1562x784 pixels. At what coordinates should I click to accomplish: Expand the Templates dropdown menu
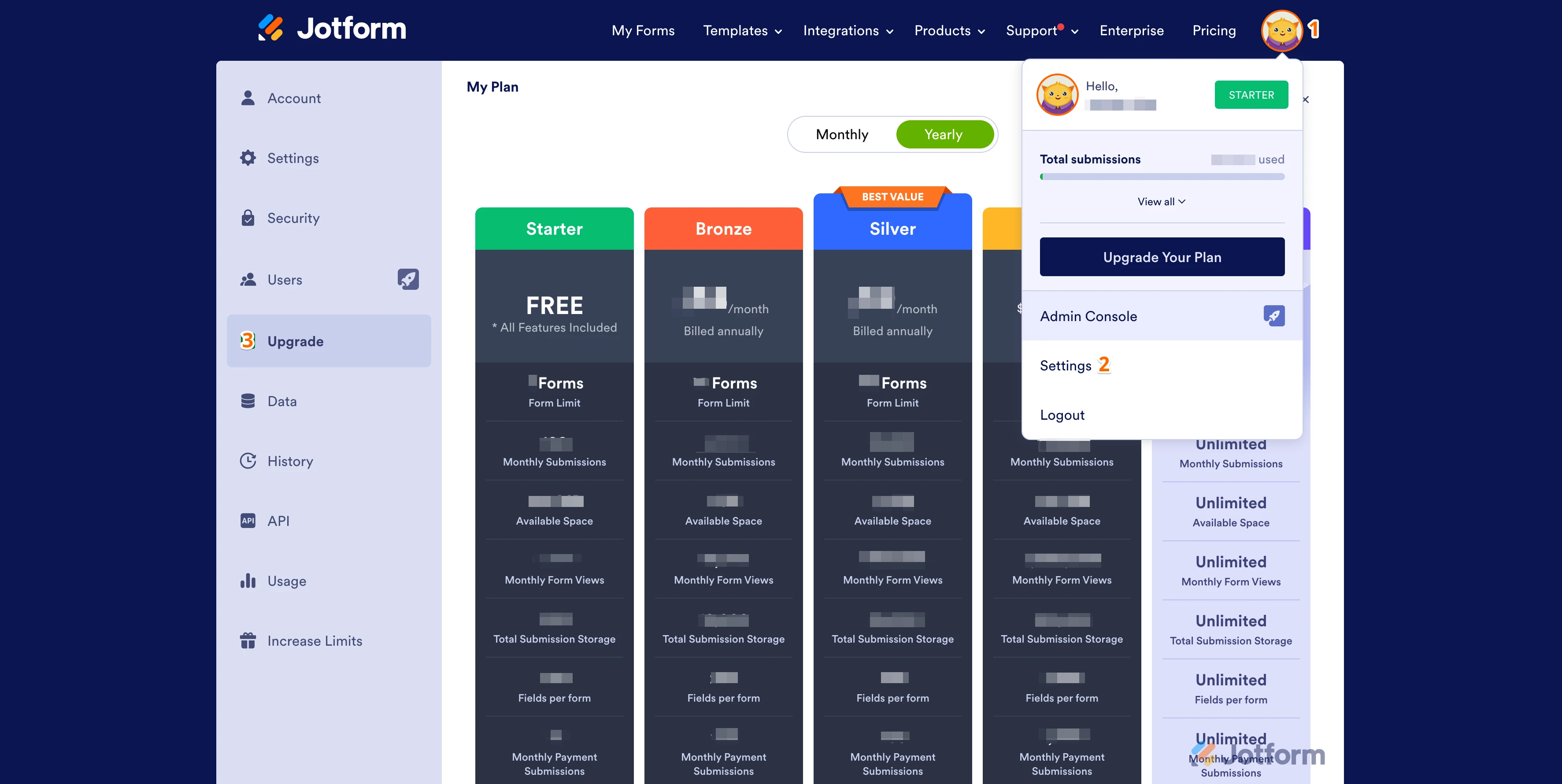(x=742, y=30)
